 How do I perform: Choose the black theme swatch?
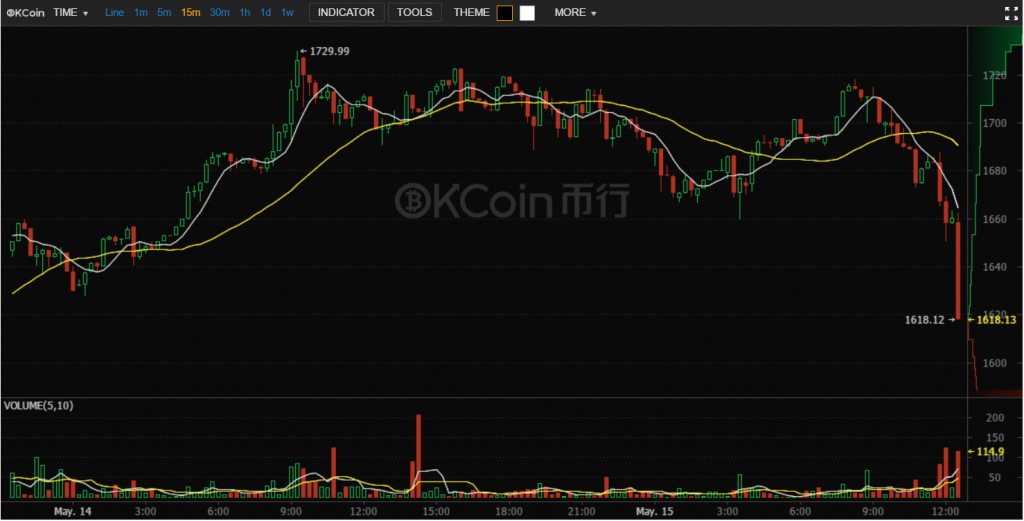click(505, 13)
